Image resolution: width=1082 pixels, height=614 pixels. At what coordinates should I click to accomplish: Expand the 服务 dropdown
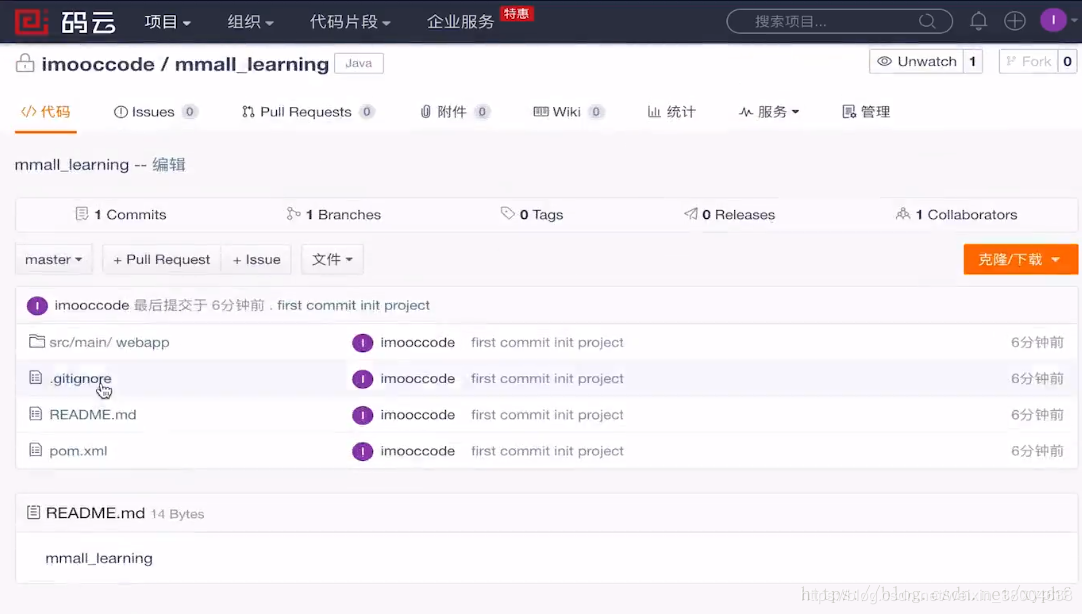pos(769,112)
